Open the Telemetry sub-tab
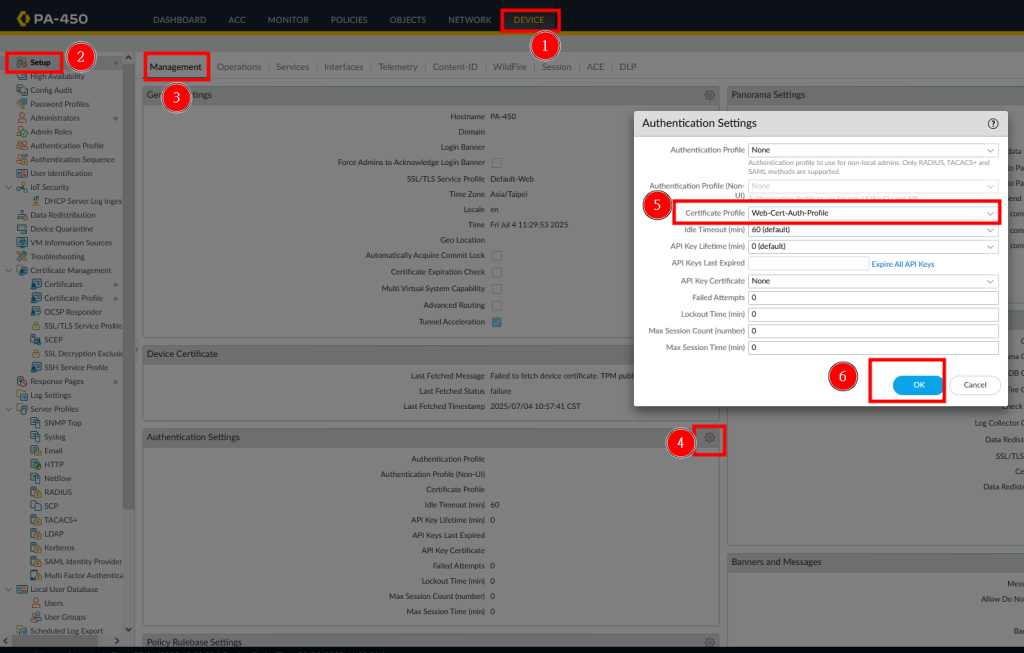Image resolution: width=1024 pixels, height=653 pixels. click(398, 67)
